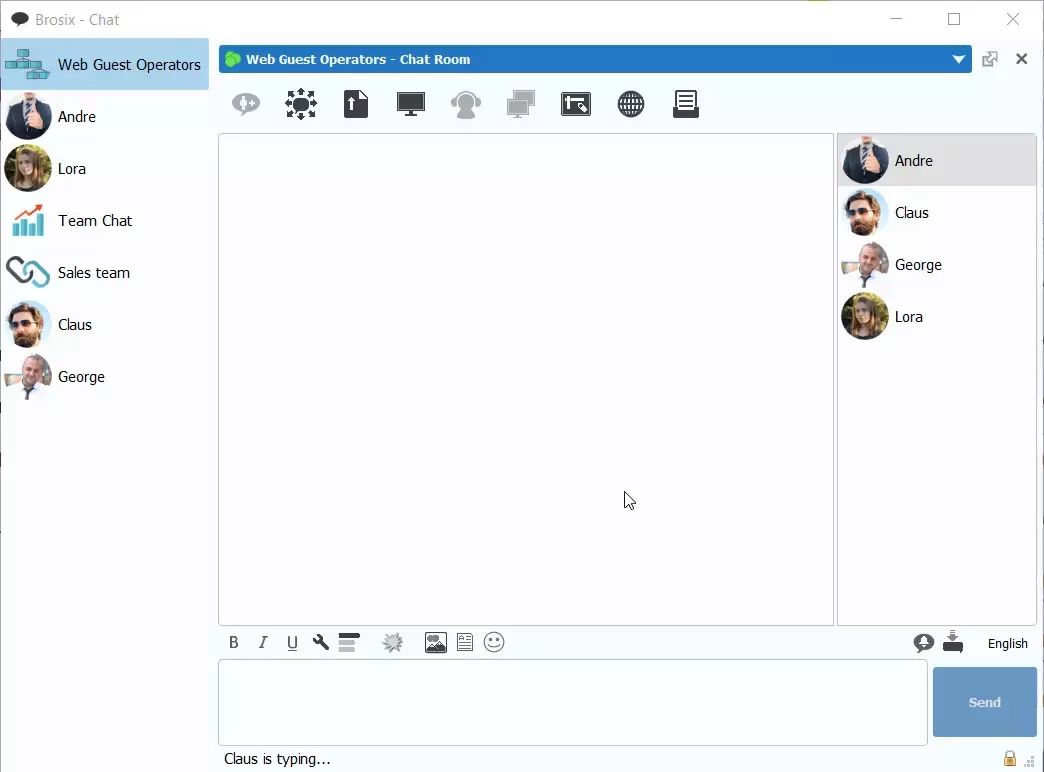1044x772 pixels.
Task: Open the whiteboard icon
Action: click(576, 105)
